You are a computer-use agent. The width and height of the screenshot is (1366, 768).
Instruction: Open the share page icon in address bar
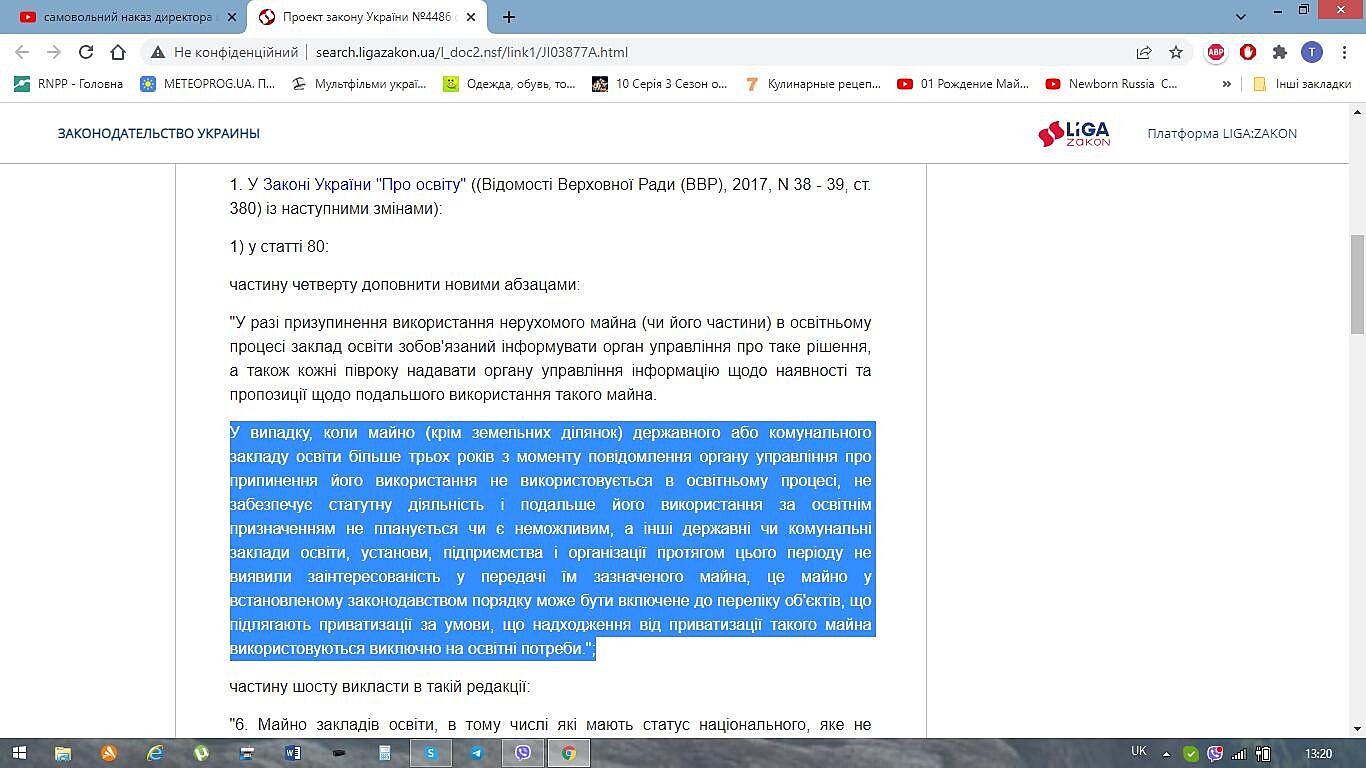[x=1144, y=52]
